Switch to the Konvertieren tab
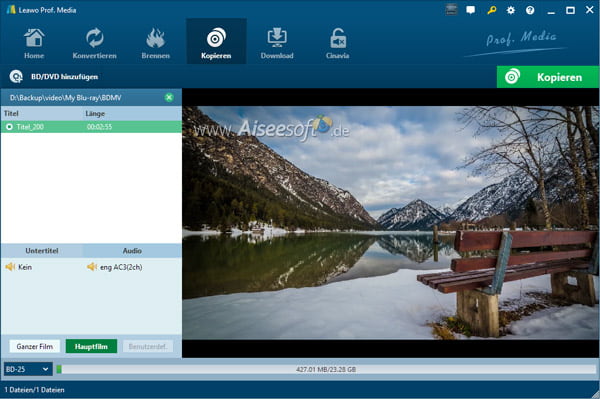Image resolution: width=600 pixels, height=399 pixels. [95, 43]
